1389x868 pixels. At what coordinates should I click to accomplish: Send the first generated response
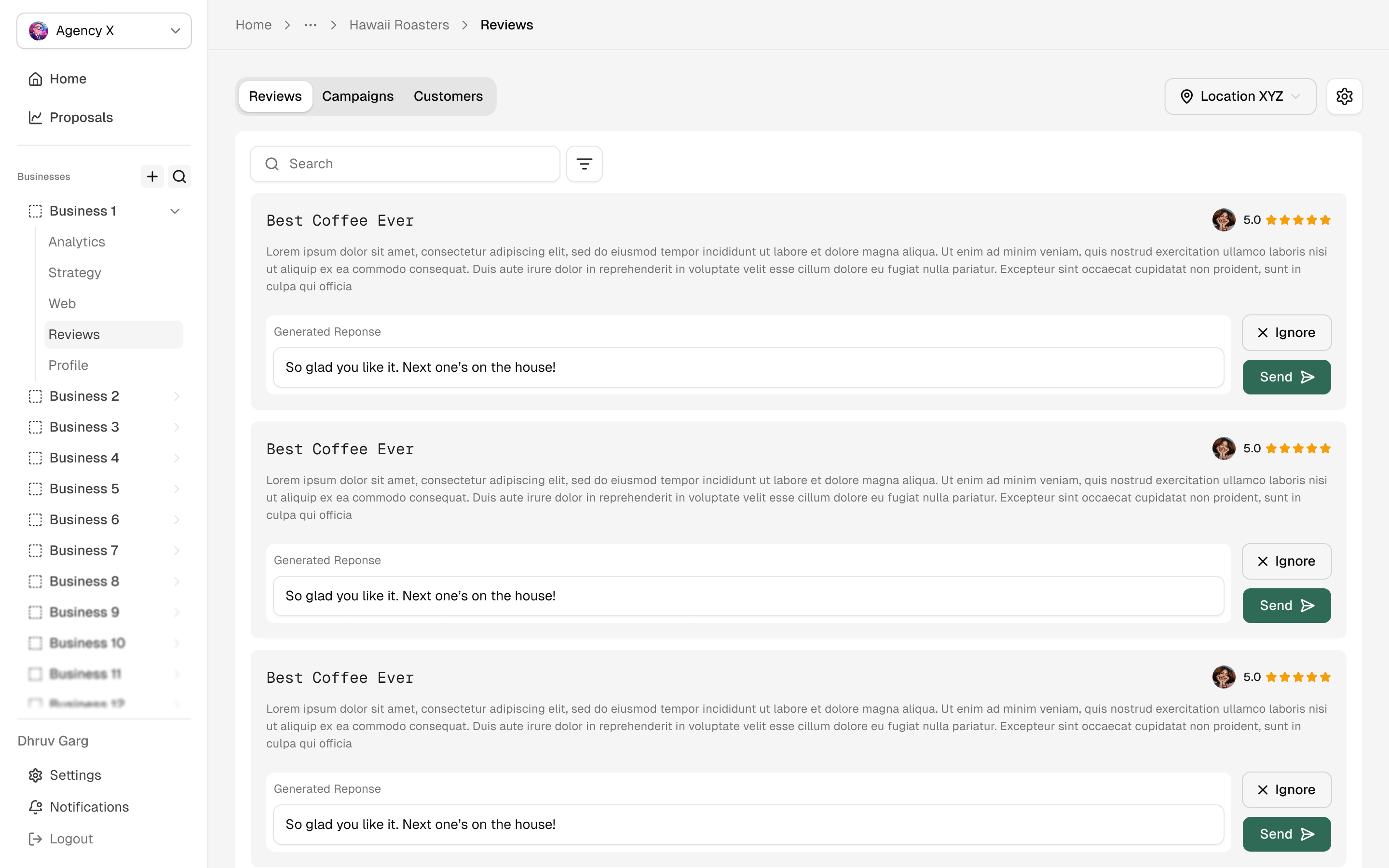click(x=1286, y=377)
